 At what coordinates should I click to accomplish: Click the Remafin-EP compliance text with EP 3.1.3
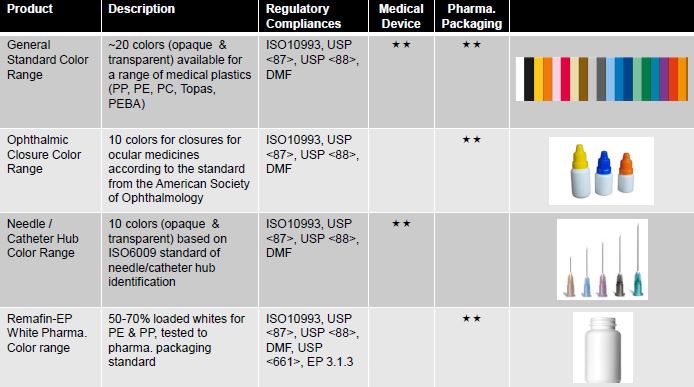(x=312, y=340)
